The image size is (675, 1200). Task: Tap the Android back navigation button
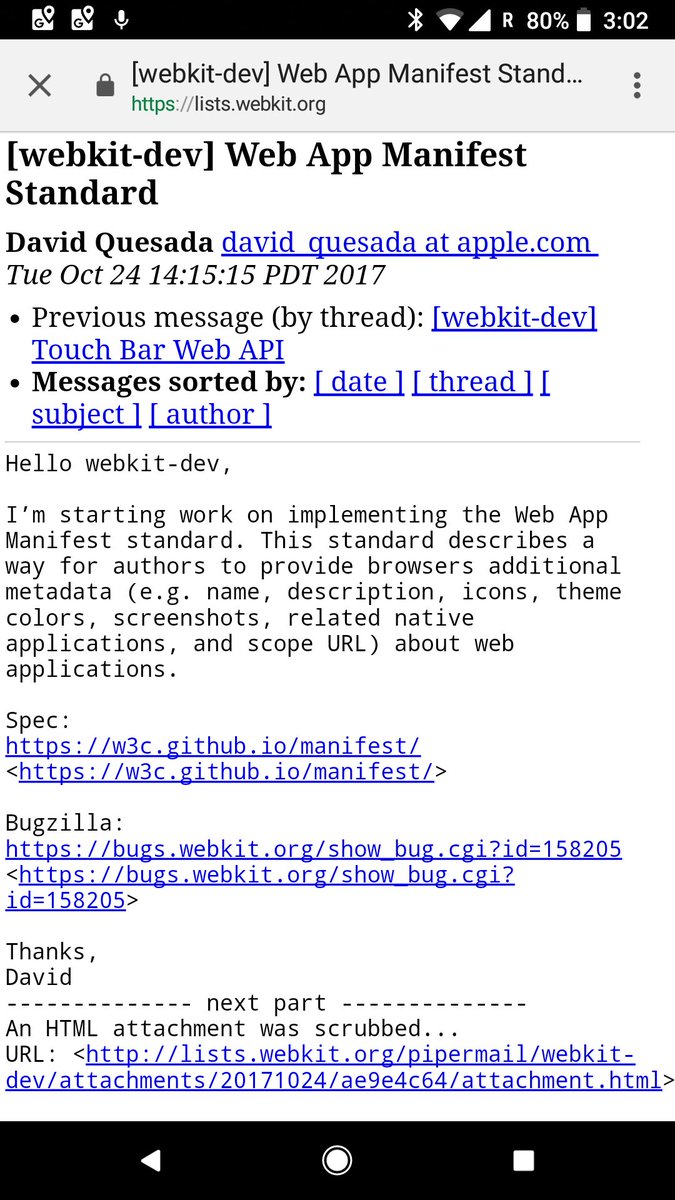tap(151, 1160)
